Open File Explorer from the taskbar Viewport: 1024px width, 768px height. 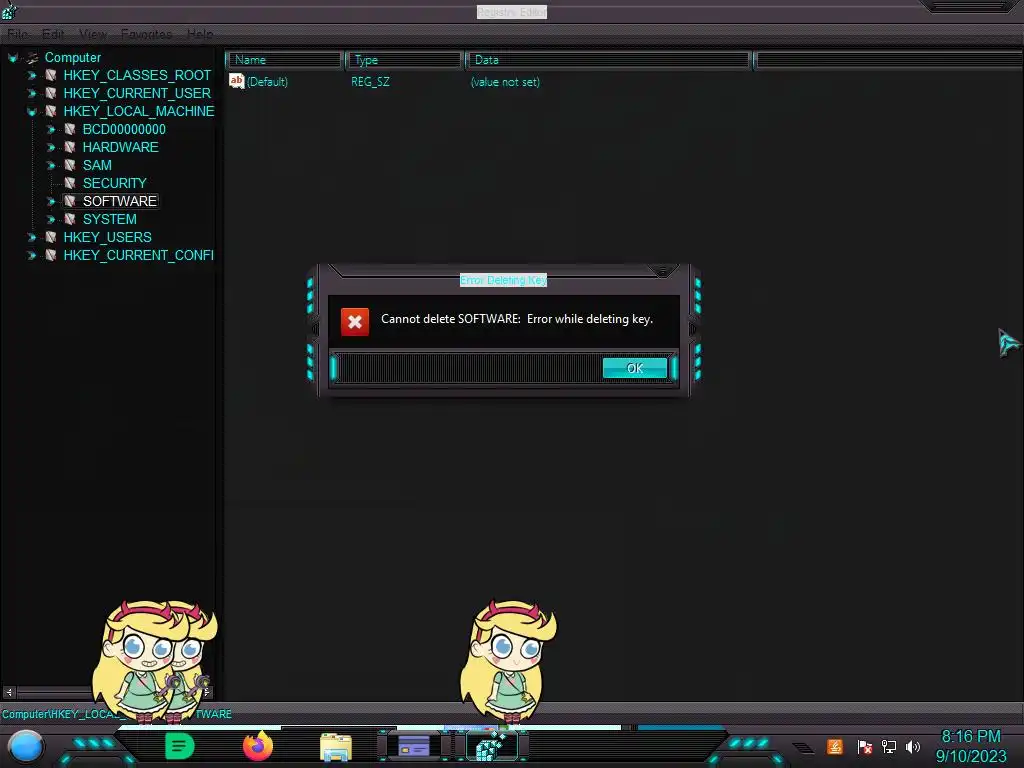336,747
